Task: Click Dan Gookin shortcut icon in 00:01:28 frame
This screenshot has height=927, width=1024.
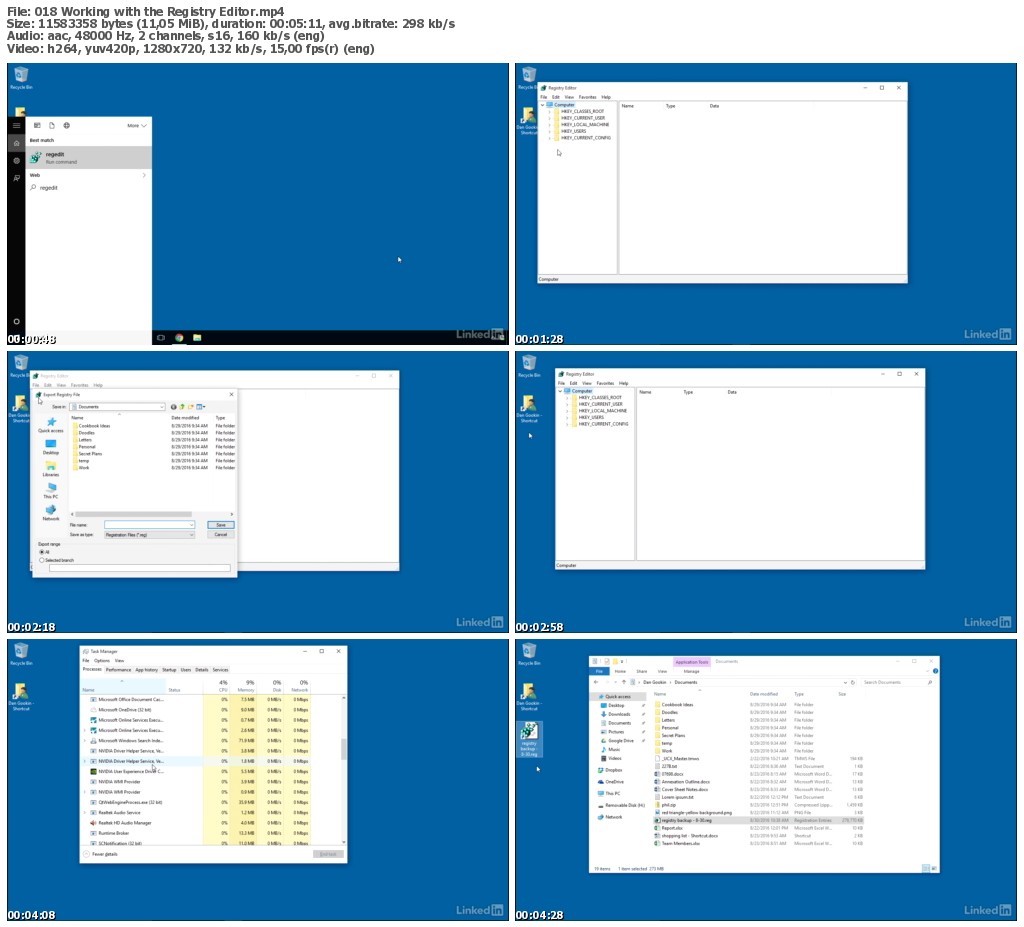Action: [528, 121]
